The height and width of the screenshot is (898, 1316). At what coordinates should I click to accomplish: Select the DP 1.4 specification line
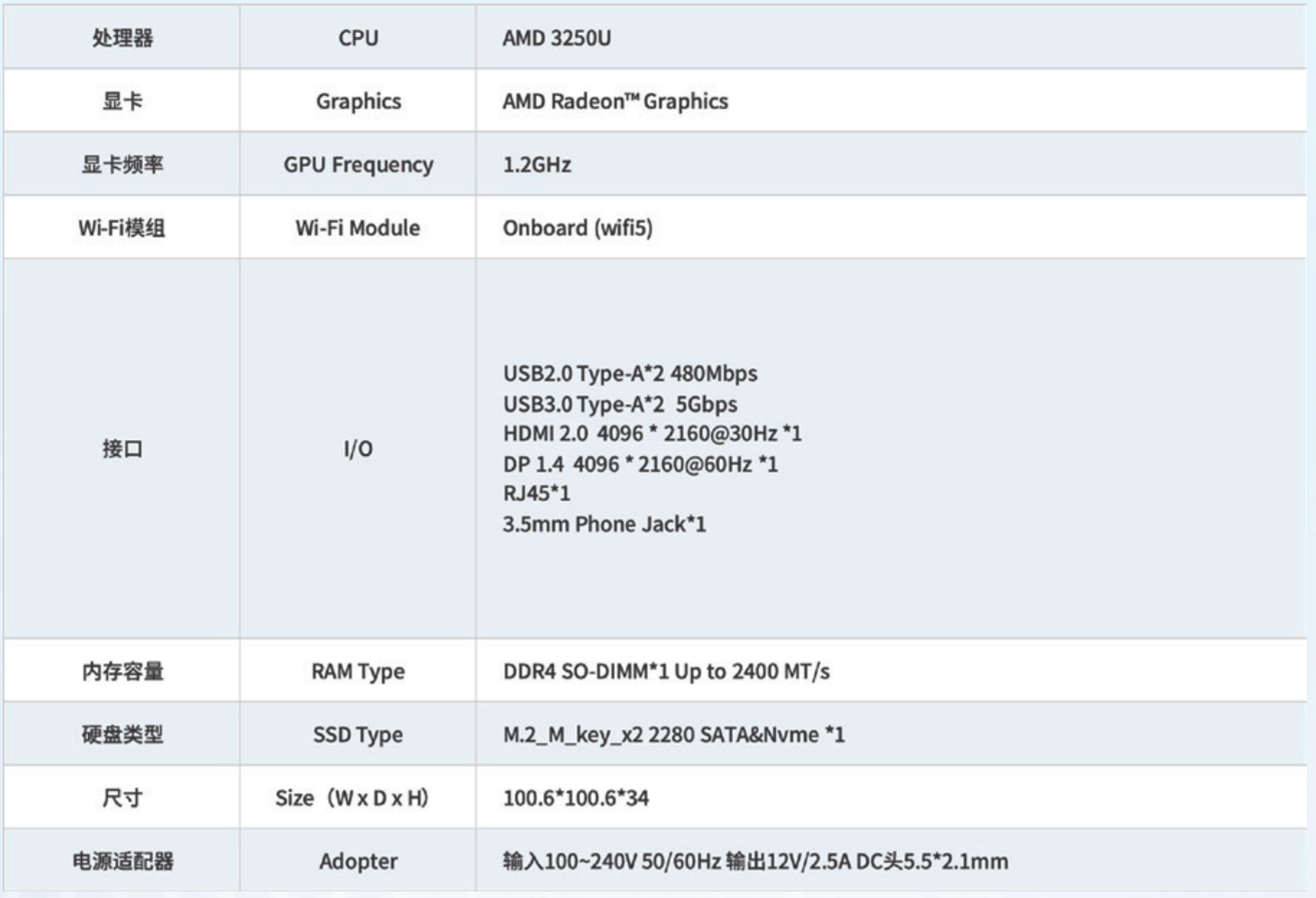641,464
